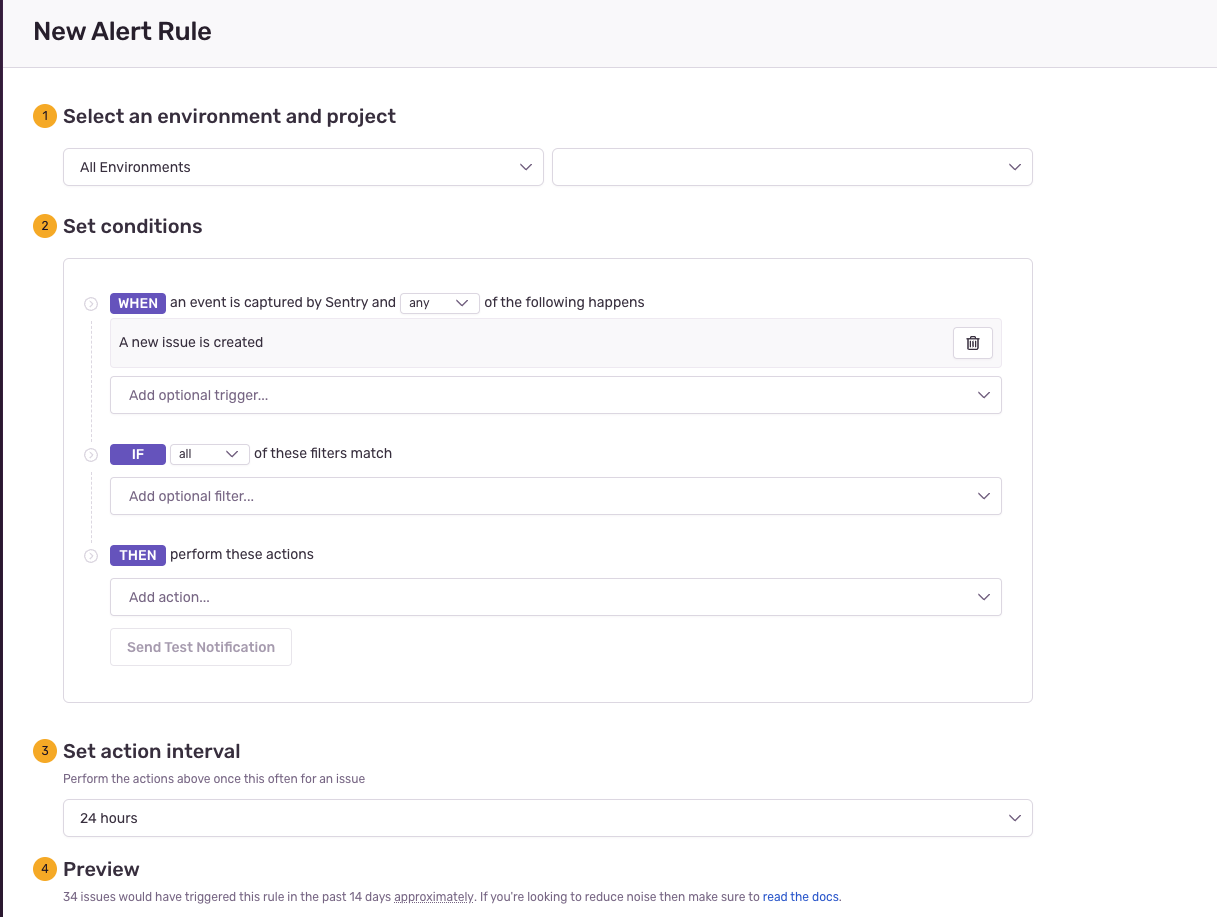
Task: Click the step 4 Preview badge
Action: coord(44,869)
